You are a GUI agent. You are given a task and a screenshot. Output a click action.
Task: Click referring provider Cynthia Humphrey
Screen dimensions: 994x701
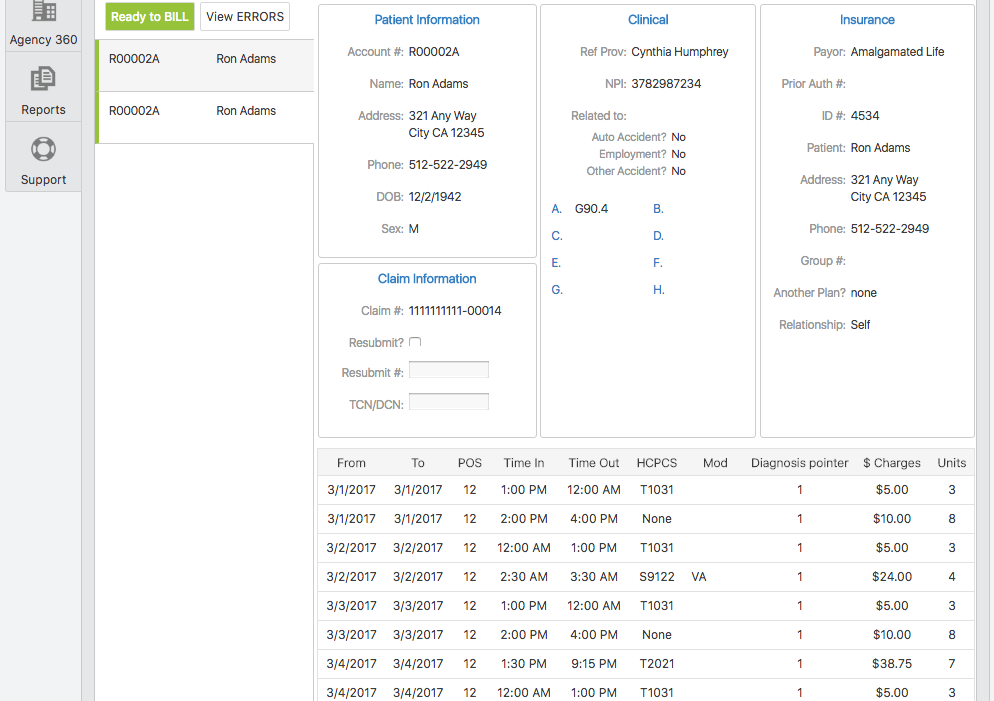tap(680, 52)
